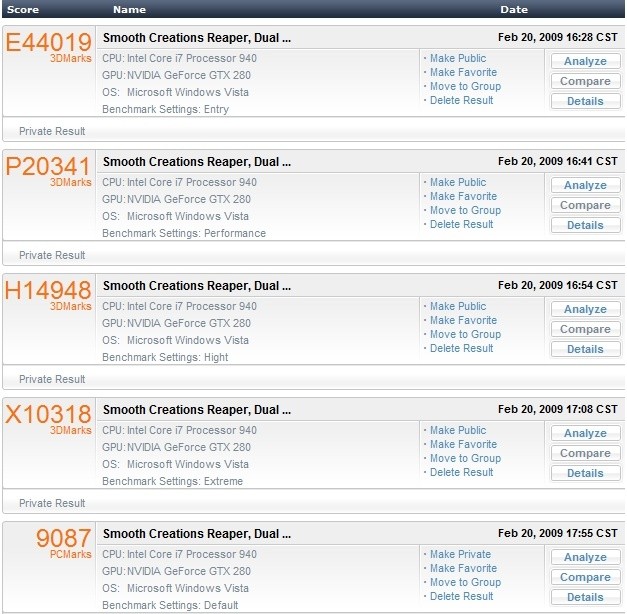Move the X10318 result to a group

465,458
